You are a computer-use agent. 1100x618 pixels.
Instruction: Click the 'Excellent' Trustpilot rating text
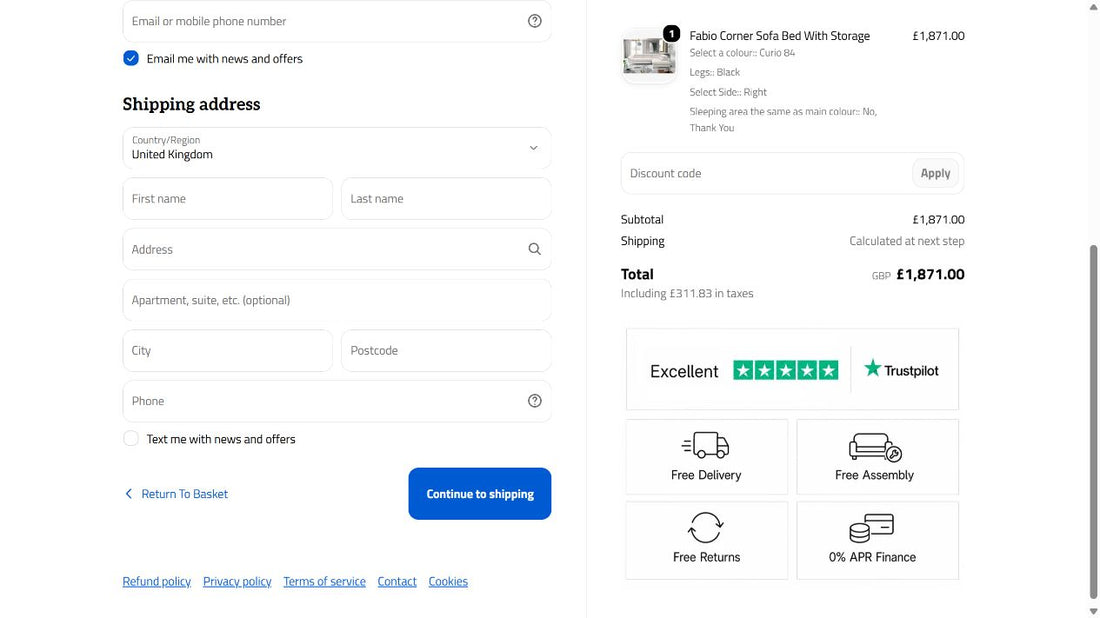(684, 371)
